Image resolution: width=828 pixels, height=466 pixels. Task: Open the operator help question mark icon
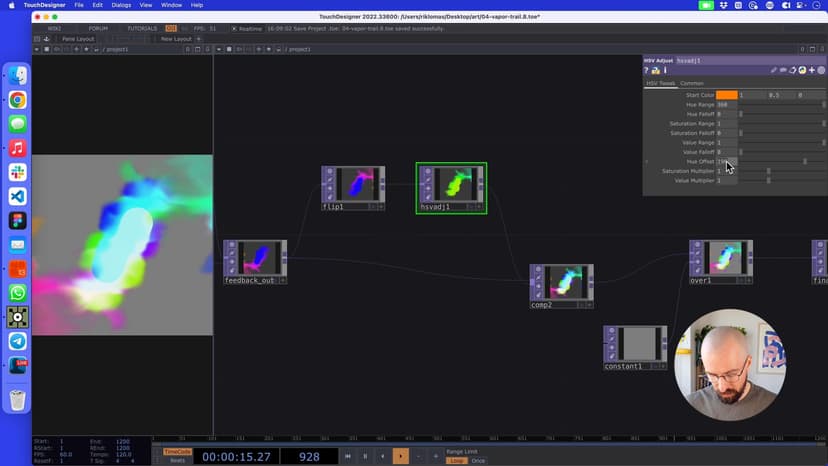[x=647, y=70]
